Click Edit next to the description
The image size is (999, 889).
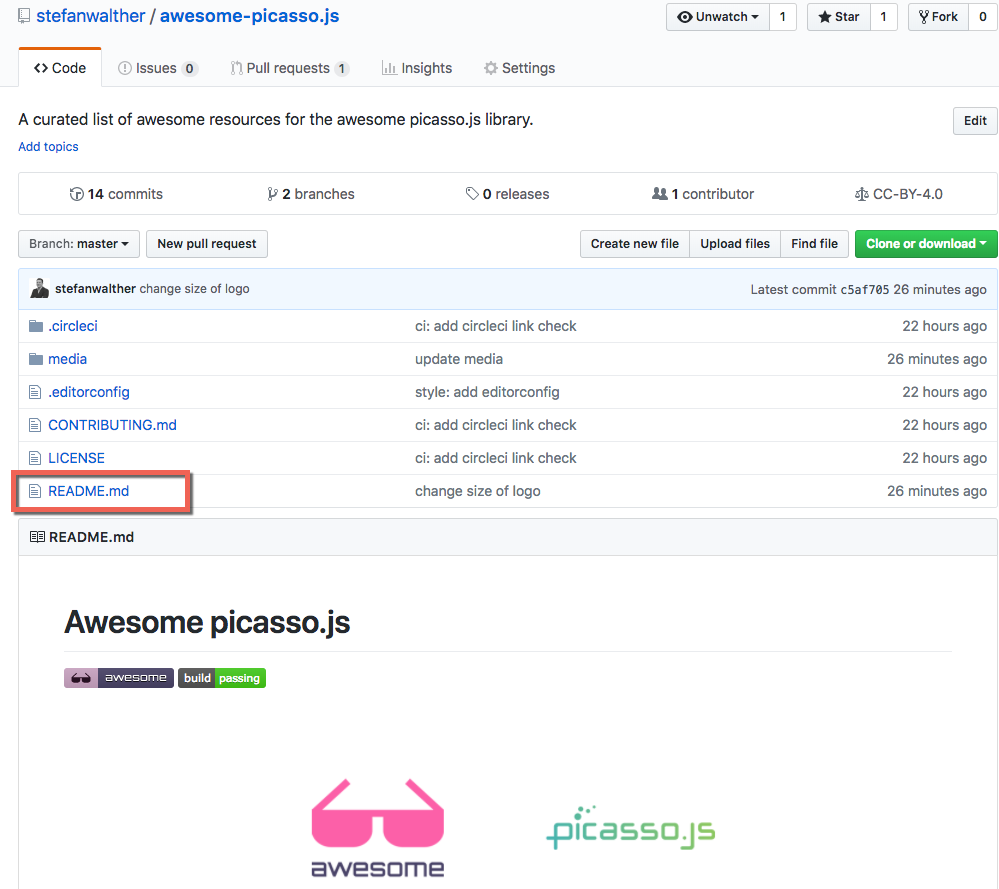coord(975,121)
